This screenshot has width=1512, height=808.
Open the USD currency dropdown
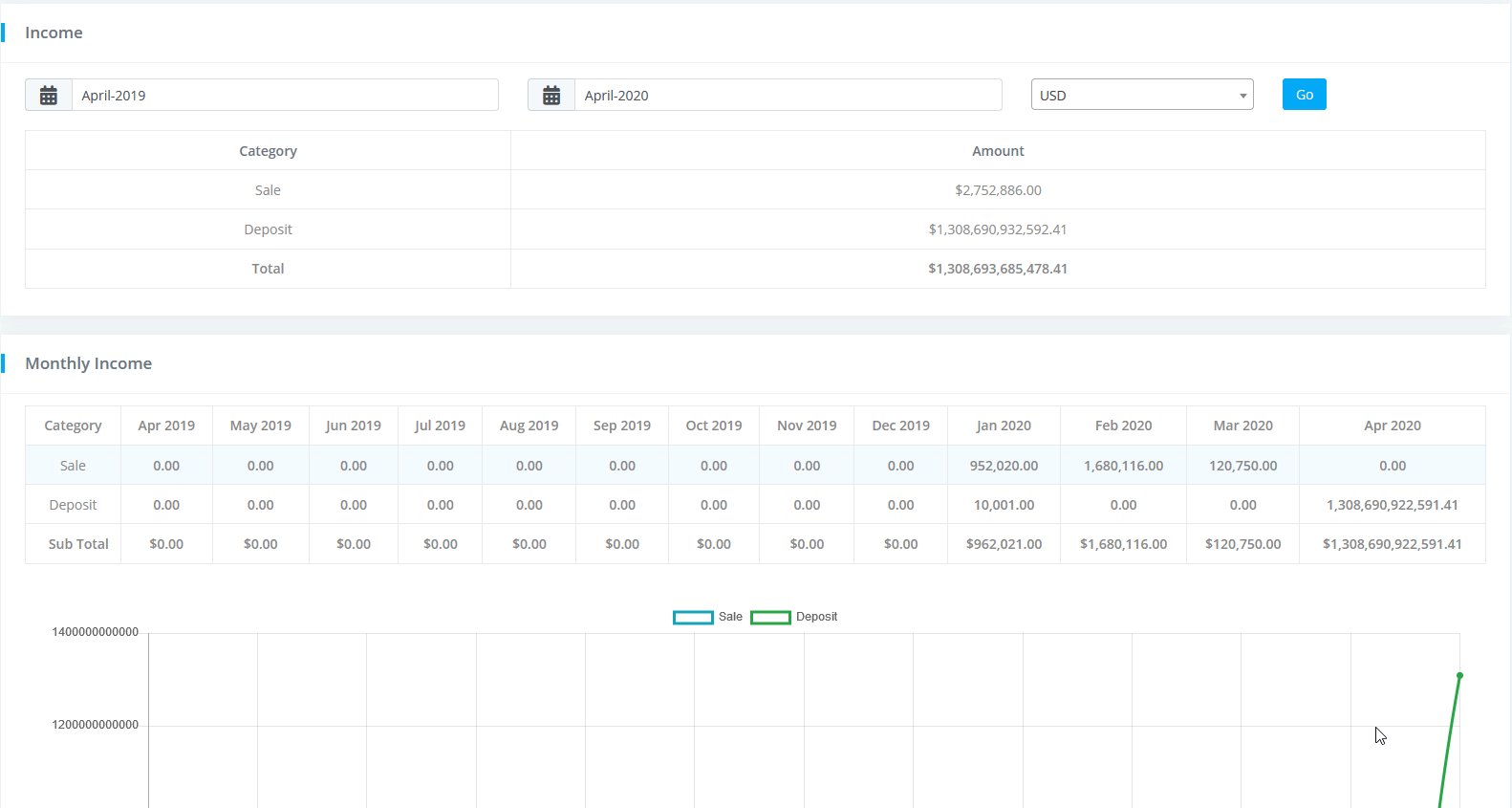(1141, 96)
